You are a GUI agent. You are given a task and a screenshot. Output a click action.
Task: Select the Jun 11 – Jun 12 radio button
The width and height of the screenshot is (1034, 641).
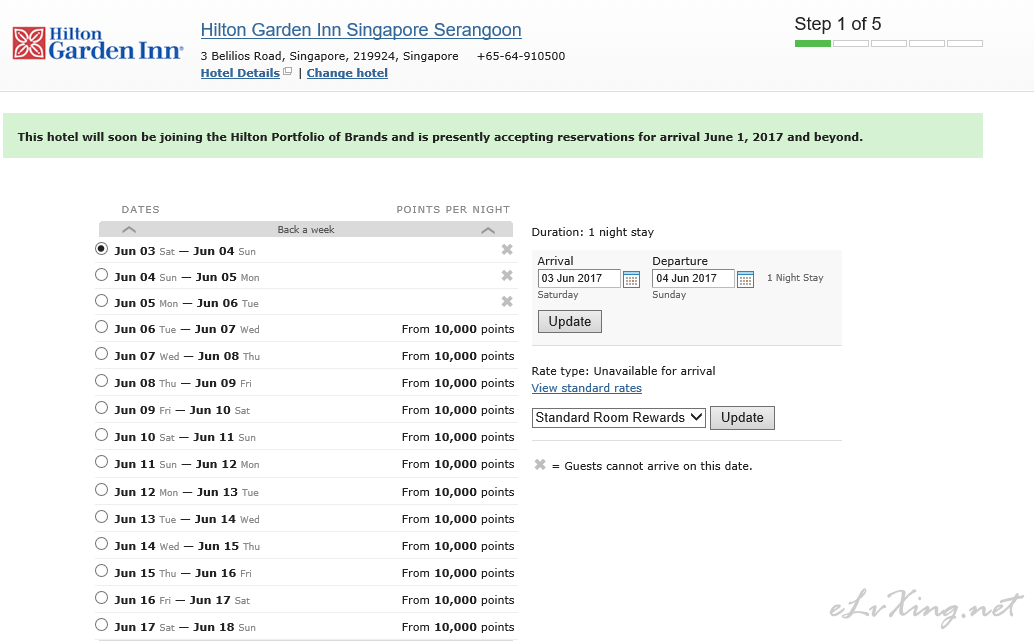coord(101,462)
